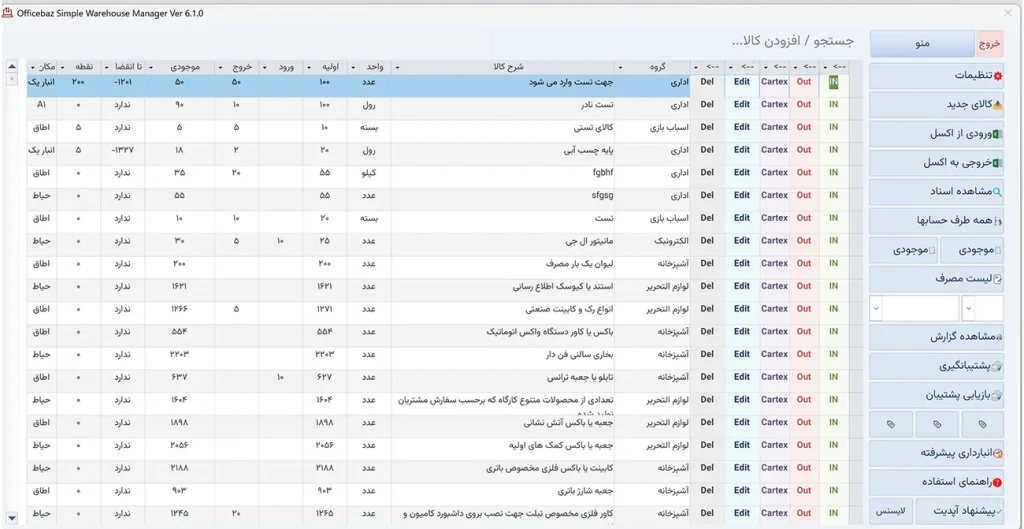Click the خروج exit button
Viewport: 1024px width, 529px height.
[989, 44]
